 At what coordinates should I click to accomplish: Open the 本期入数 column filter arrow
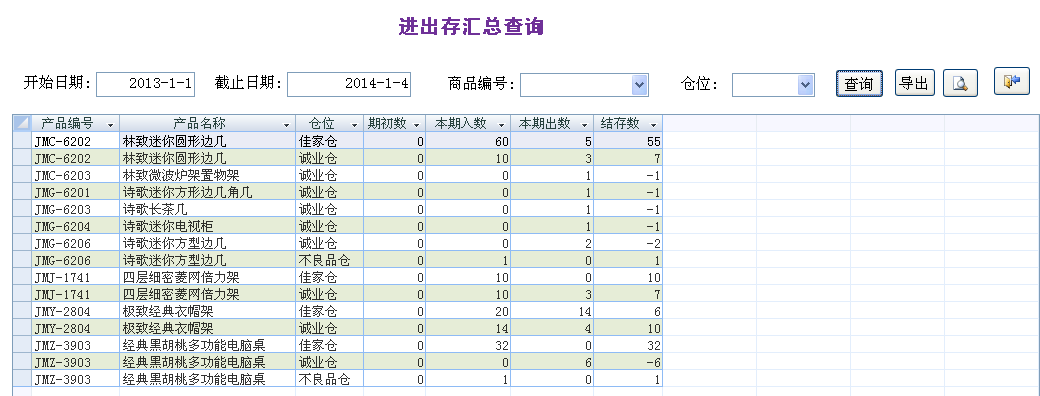(x=501, y=125)
